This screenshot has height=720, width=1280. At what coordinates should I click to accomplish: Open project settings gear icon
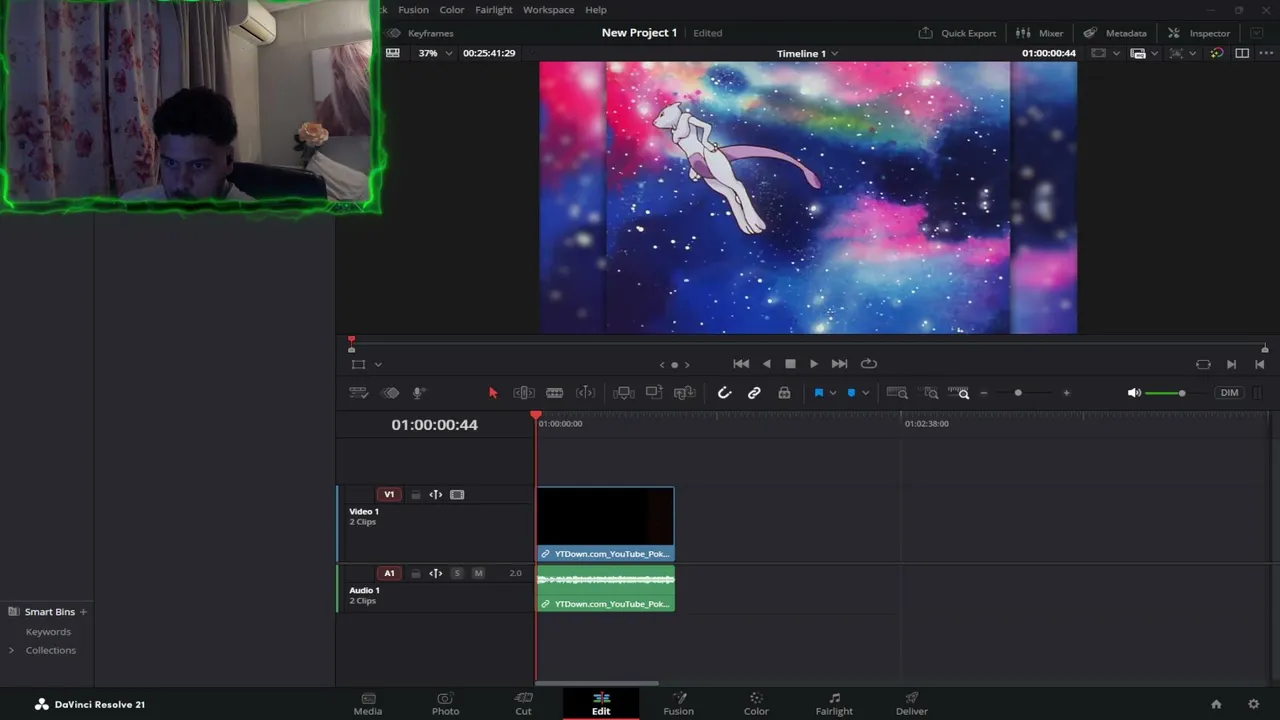click(1253, 704)
